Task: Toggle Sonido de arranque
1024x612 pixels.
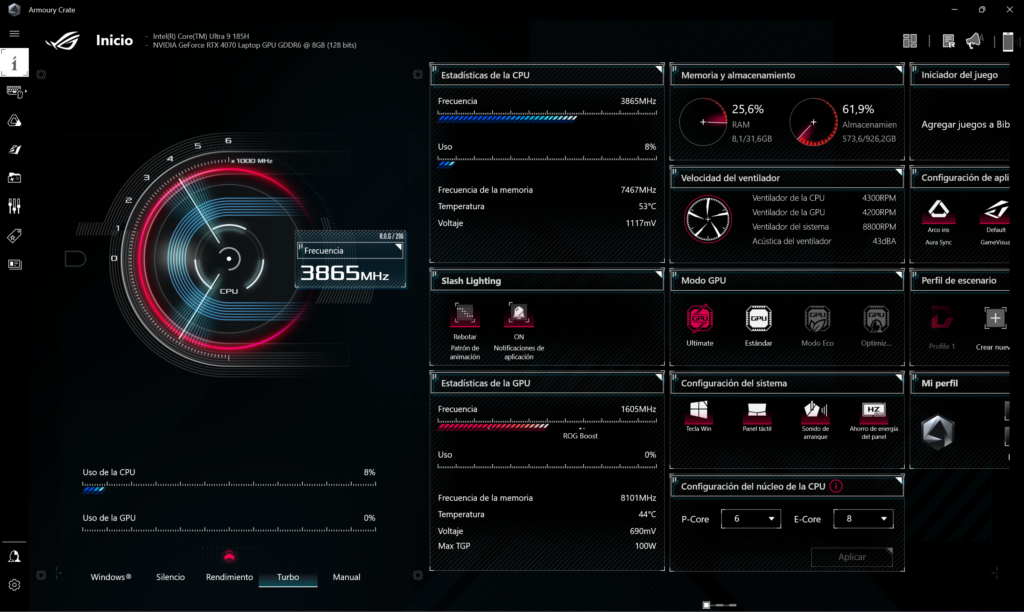Action: [x=816, y=411]
